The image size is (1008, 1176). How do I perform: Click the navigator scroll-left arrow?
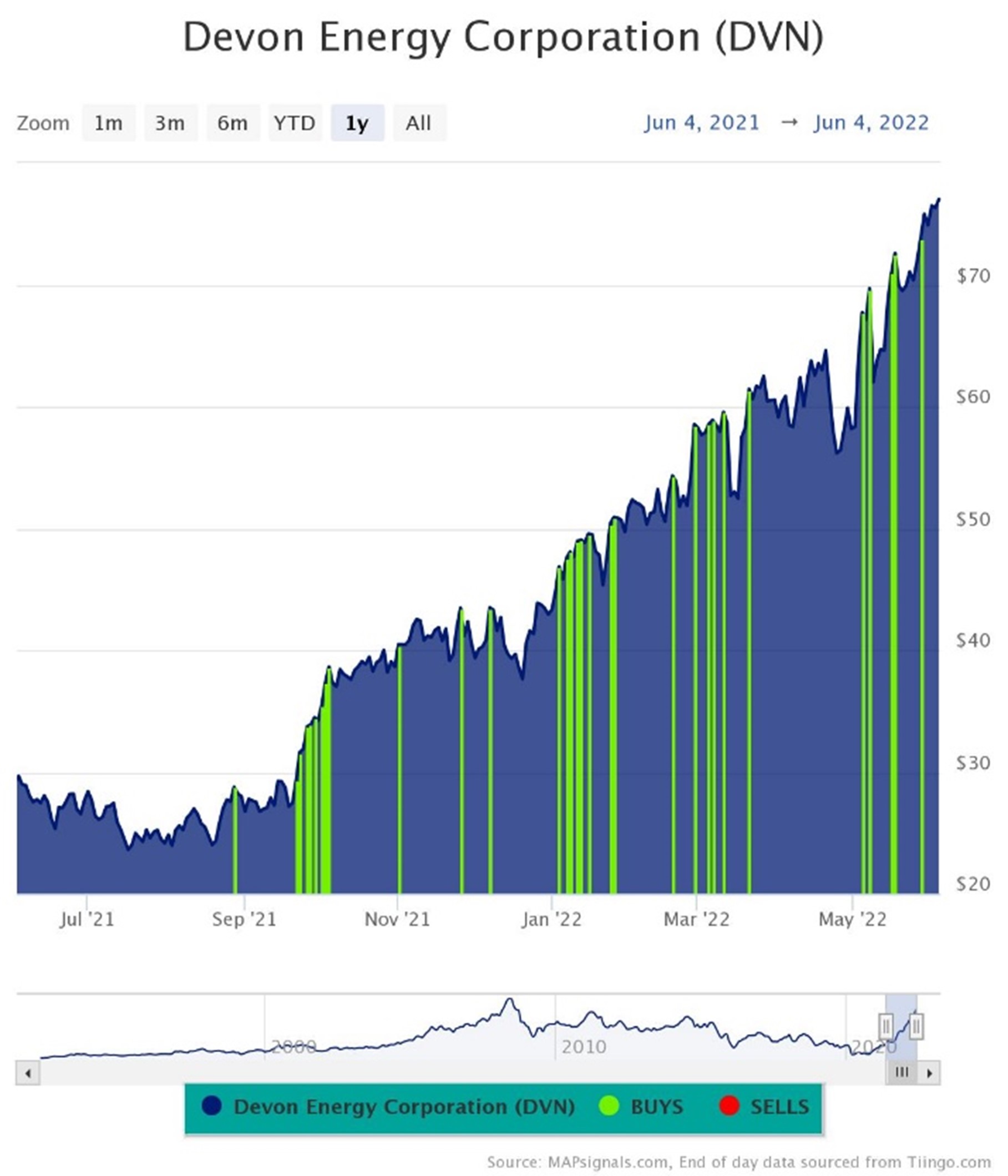click(x=28, y=1073)
